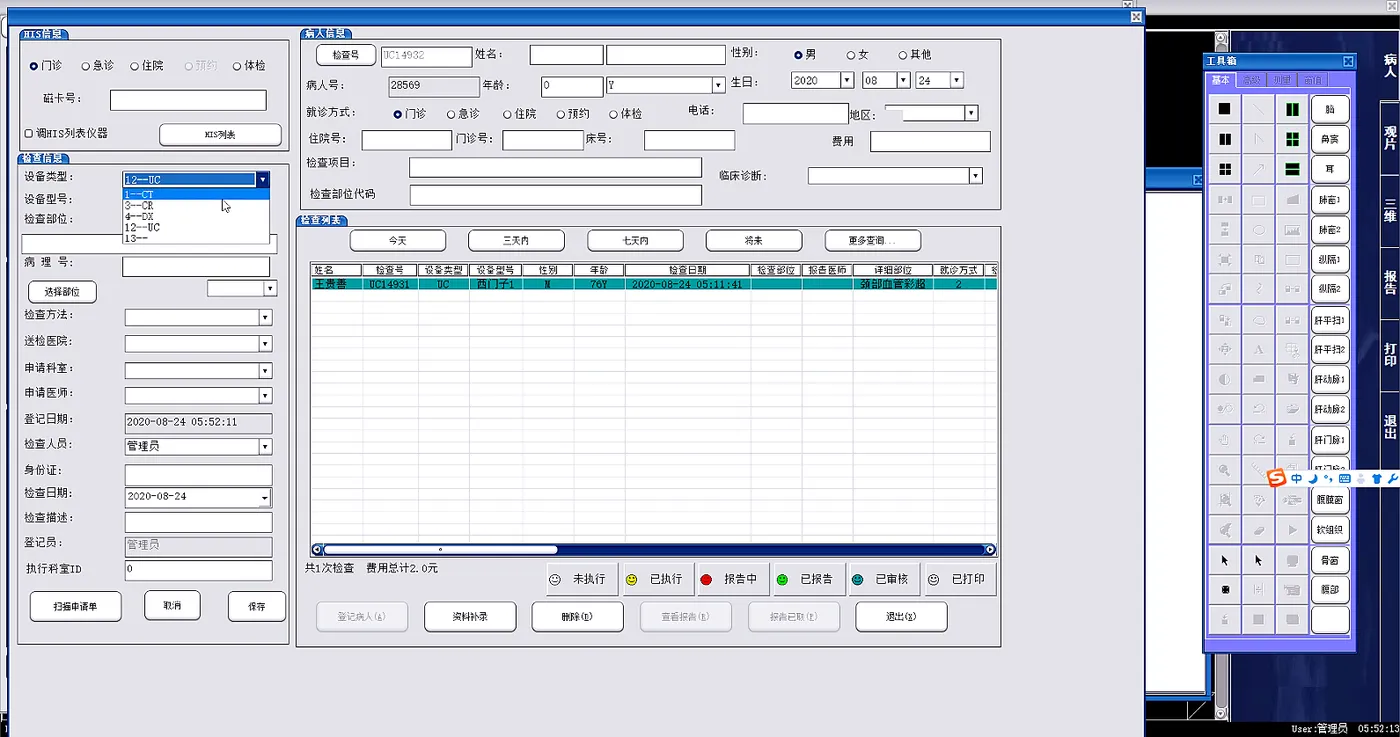This screenshot has width=1400, height=737.
Task: Click the 磁卡号 input field
Action: tap(188, 100)
